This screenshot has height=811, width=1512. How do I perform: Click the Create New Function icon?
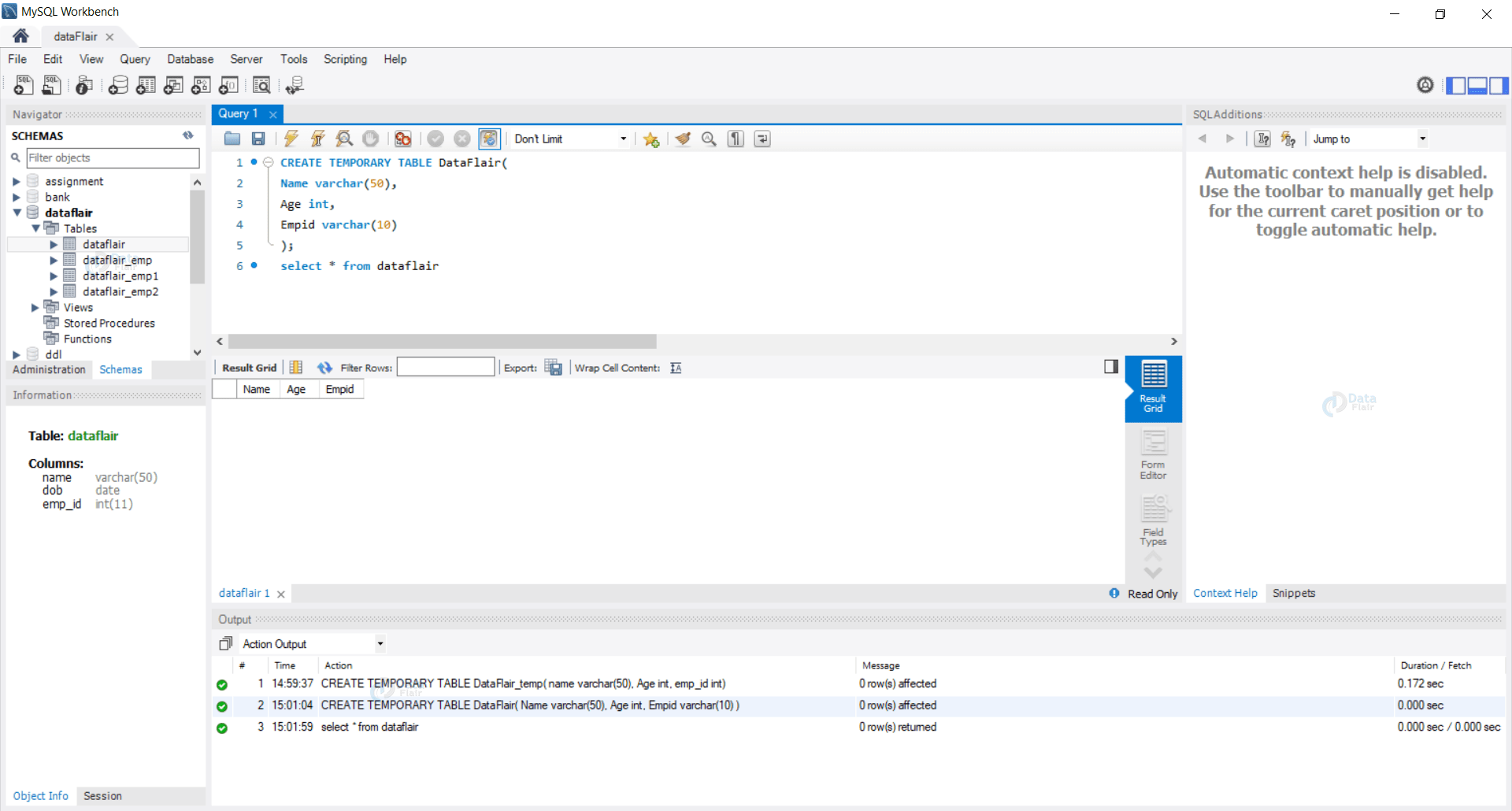click(228, 85)
